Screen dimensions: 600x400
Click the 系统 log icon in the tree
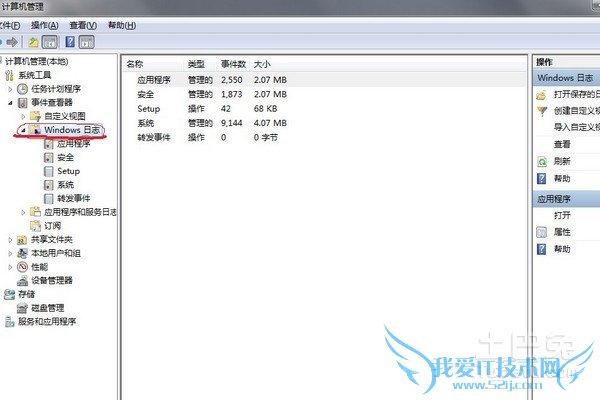pos(49,185)
